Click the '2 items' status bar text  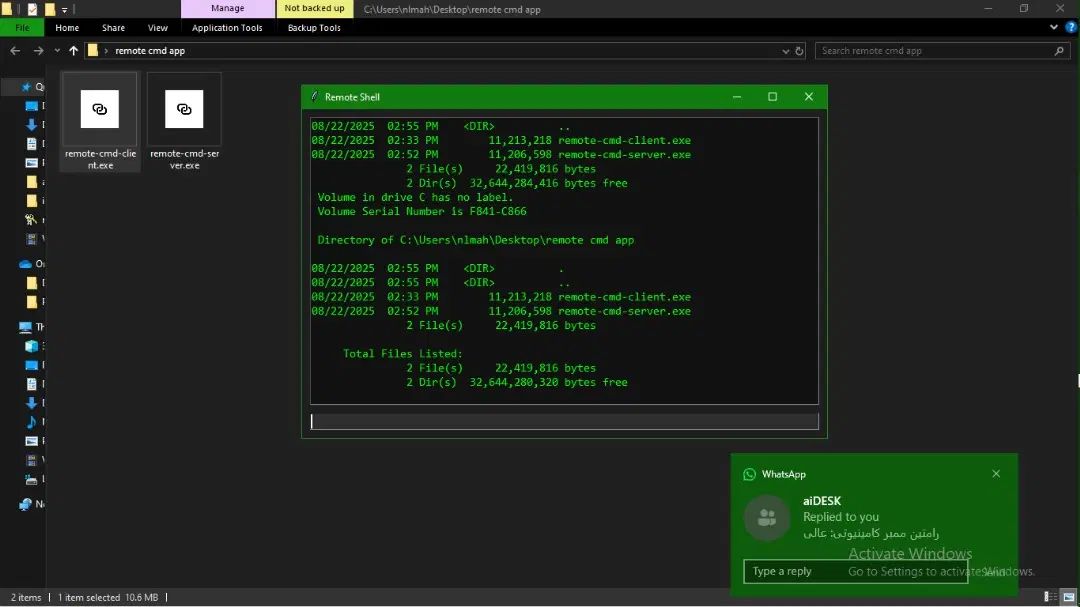(x=25, y=597)
